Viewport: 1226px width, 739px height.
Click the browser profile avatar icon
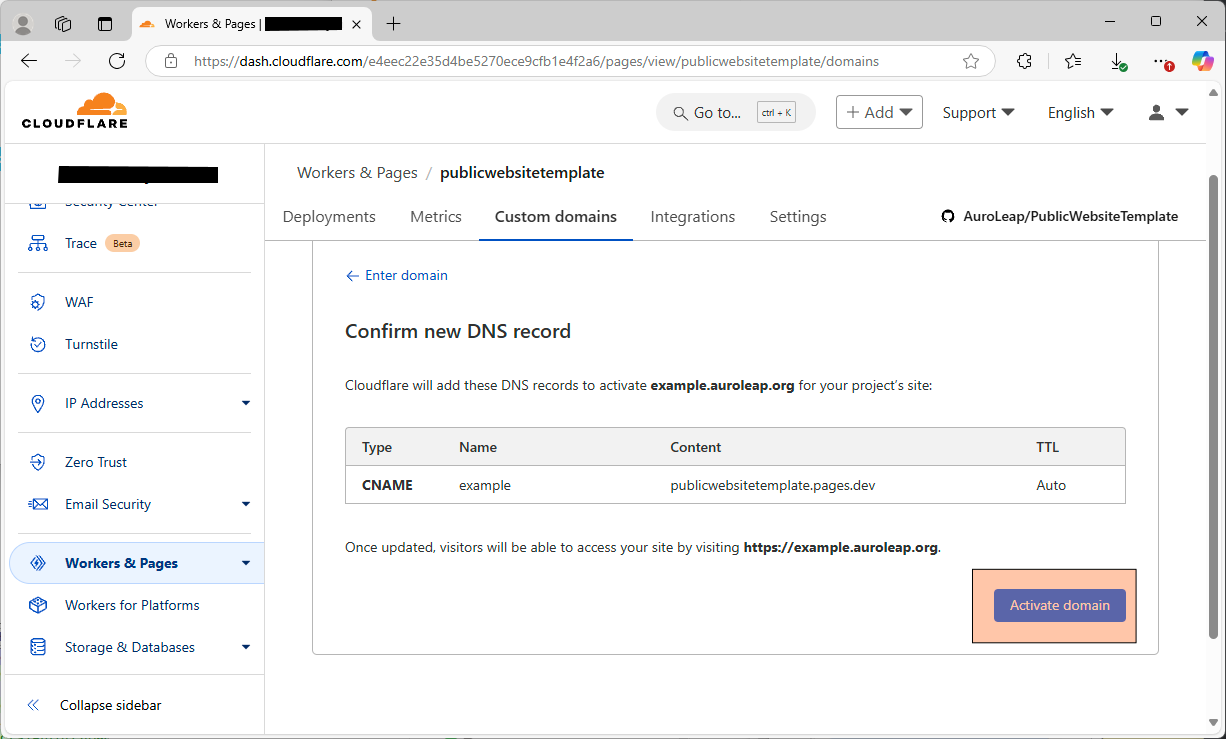(23, 24)
